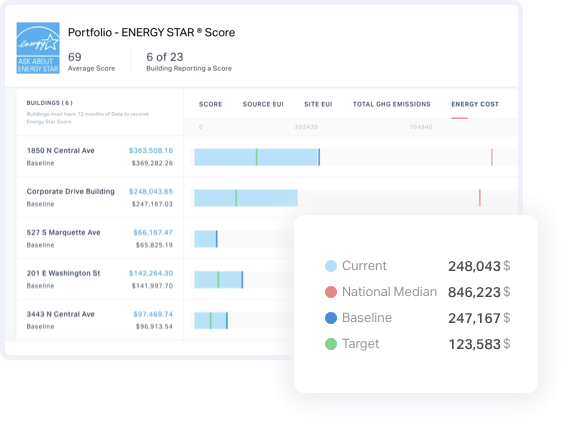This screenshot has height=426, width=569.
Task: Click the 123,583 Target tooltip value
Action: tap(474, 344)
